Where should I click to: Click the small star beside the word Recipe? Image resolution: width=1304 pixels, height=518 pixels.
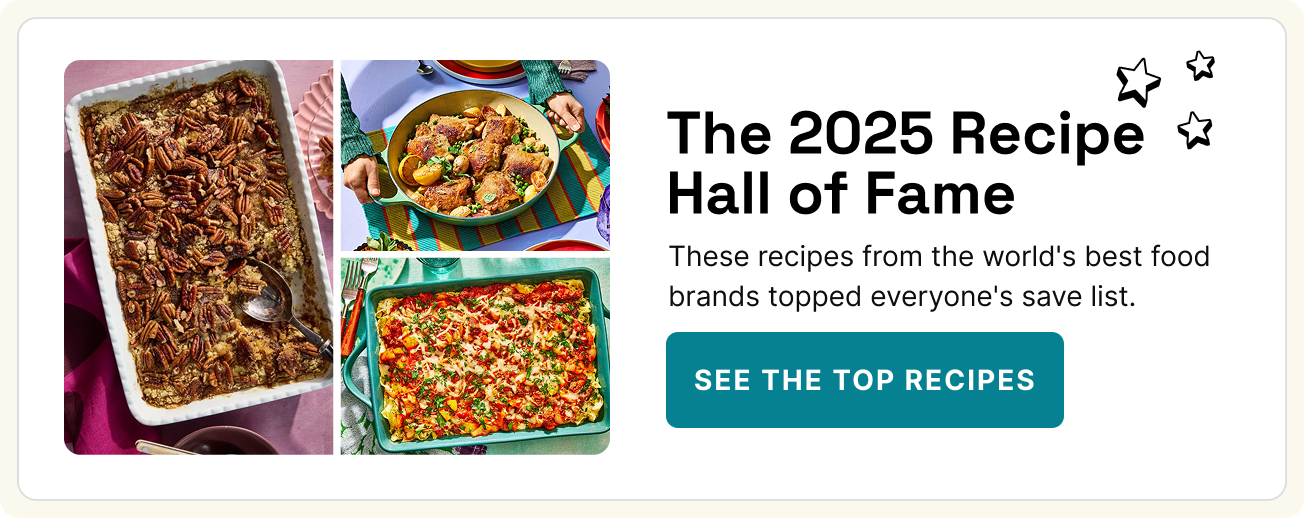(x=1195, y=130)
